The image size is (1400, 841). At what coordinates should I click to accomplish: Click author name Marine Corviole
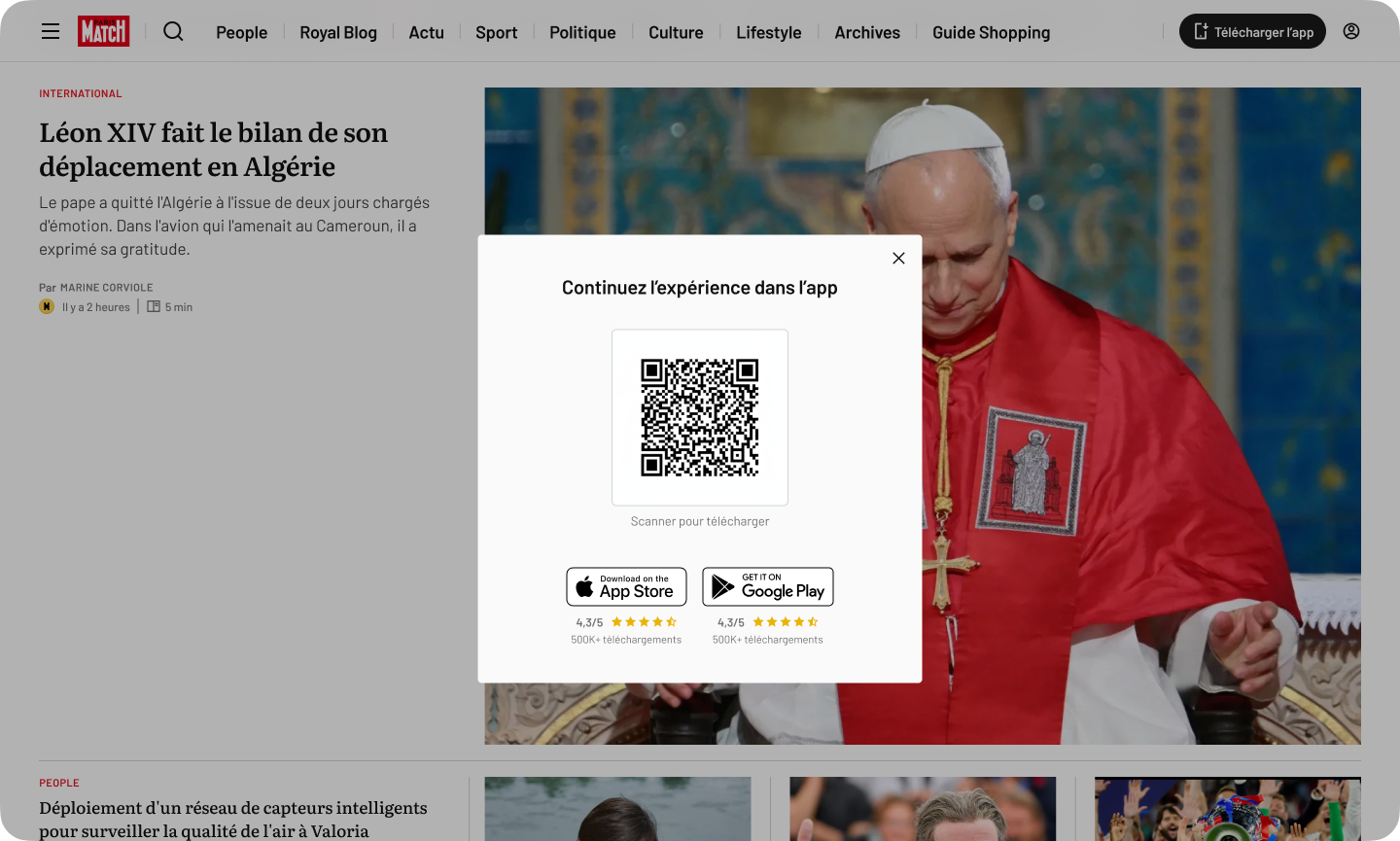click(x=107, y=288)
